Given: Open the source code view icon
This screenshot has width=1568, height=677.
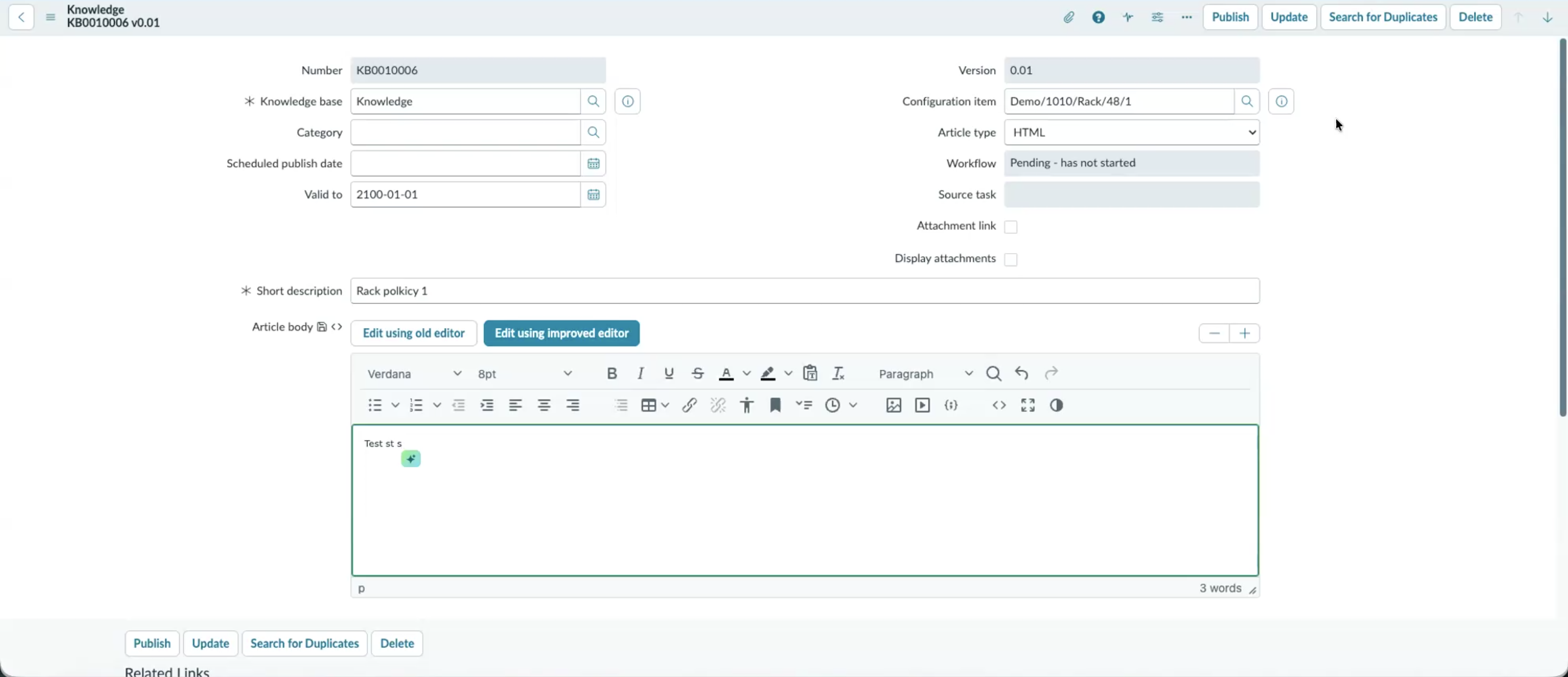Looking at the screenshot, I should [x=999, y=405].
